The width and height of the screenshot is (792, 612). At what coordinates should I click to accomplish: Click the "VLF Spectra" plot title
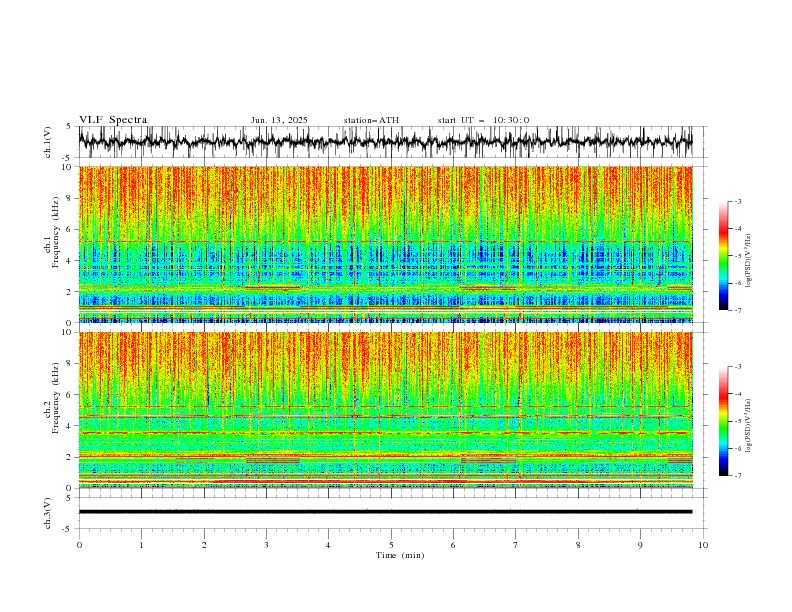(x=113, y=120)
